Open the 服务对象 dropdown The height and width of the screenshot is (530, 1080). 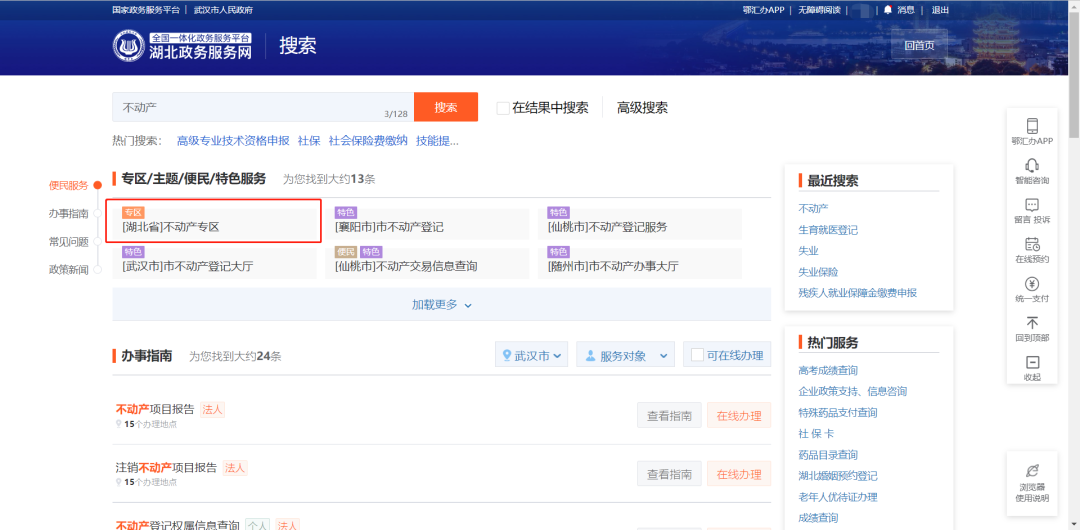click(x=624, y=355)
